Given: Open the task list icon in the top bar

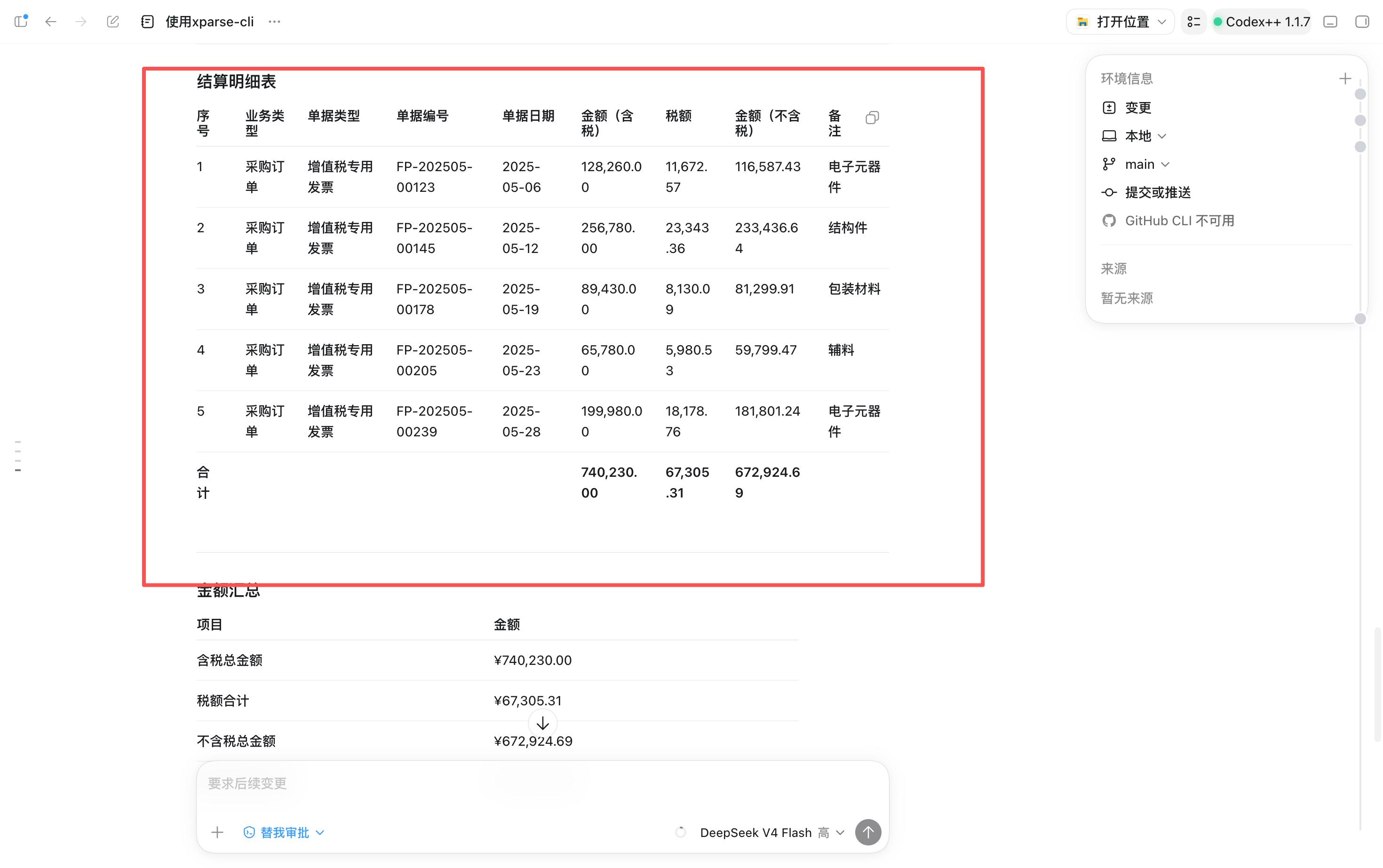Looking at the screenshot, I should pyautogui.click(x=1194, y=22).
